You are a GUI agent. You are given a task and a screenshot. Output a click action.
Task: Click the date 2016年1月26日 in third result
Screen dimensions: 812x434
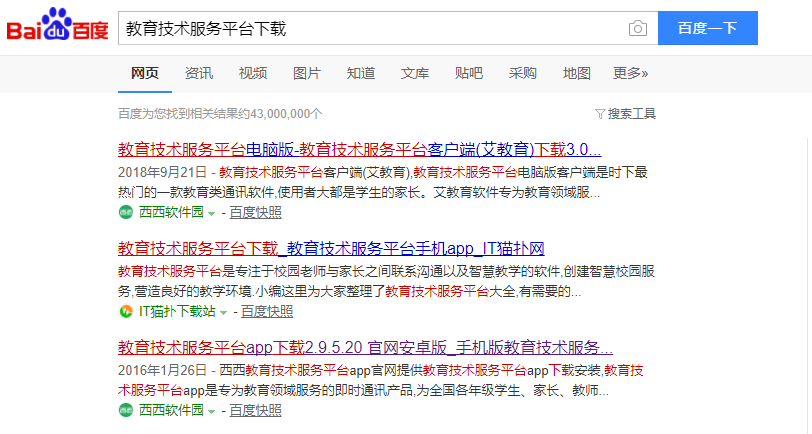pyautogui.click(x=162, y=370)
